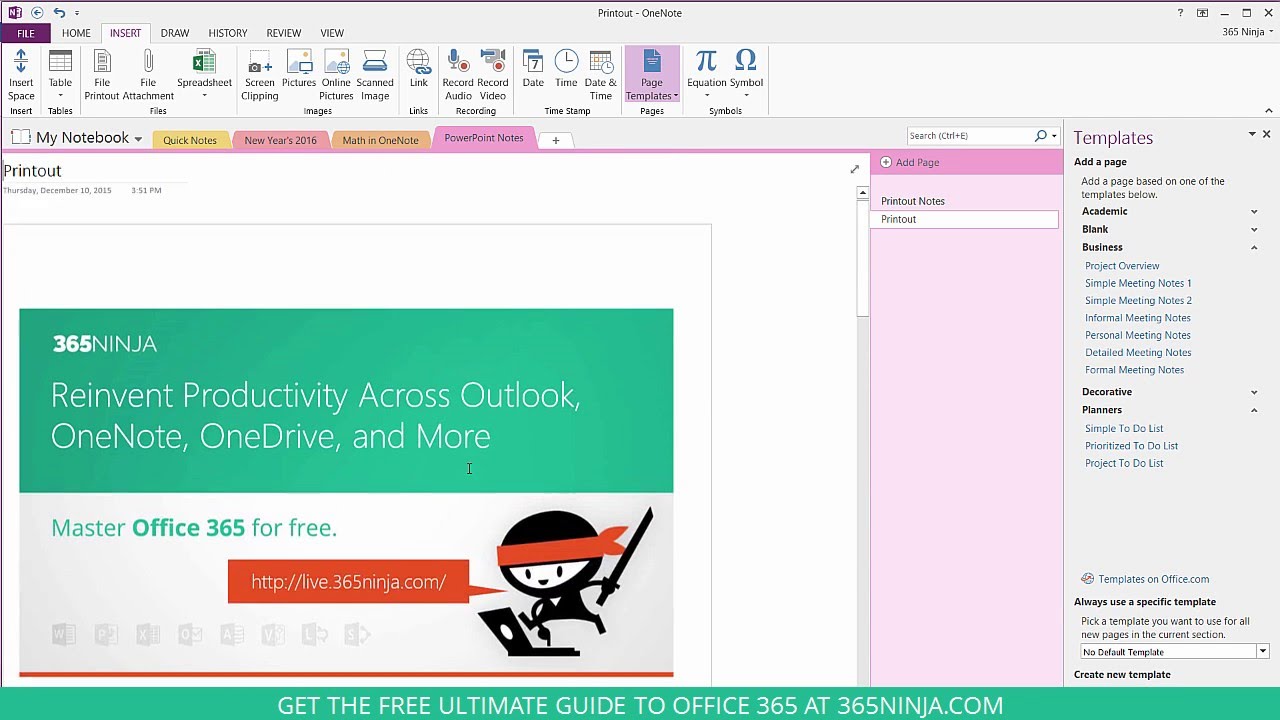Screen dimensions: 1280x720
Task: Expand the My Notebook dropdown
Action: click(138, 139)
